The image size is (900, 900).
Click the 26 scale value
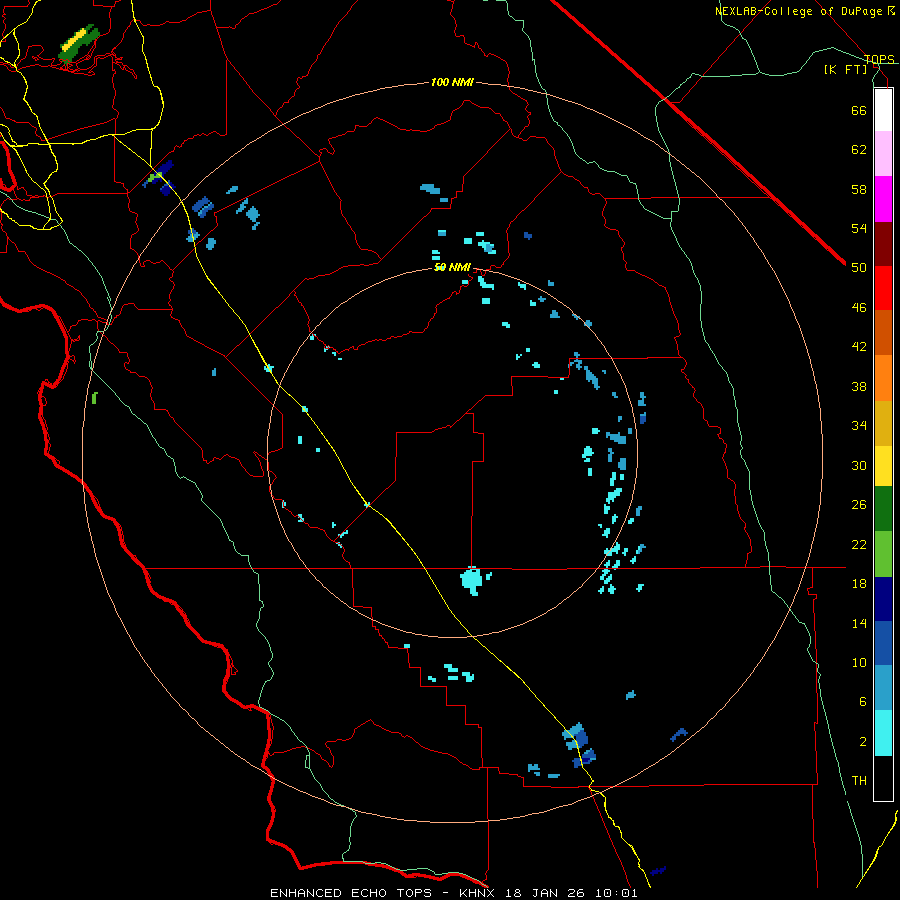(x=859, y=505)
